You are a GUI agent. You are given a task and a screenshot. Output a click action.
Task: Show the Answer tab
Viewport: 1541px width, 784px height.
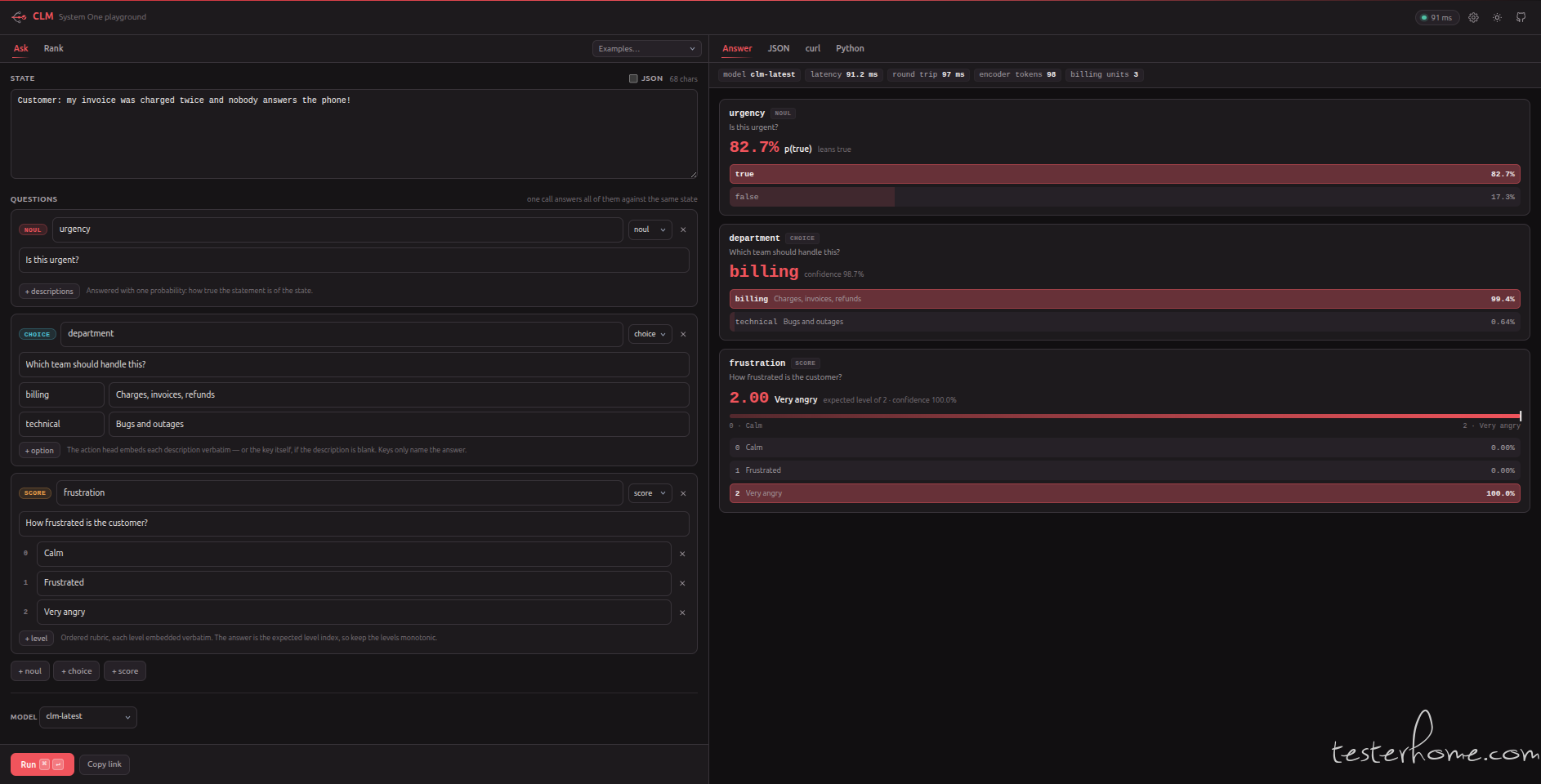click(737, 48)
